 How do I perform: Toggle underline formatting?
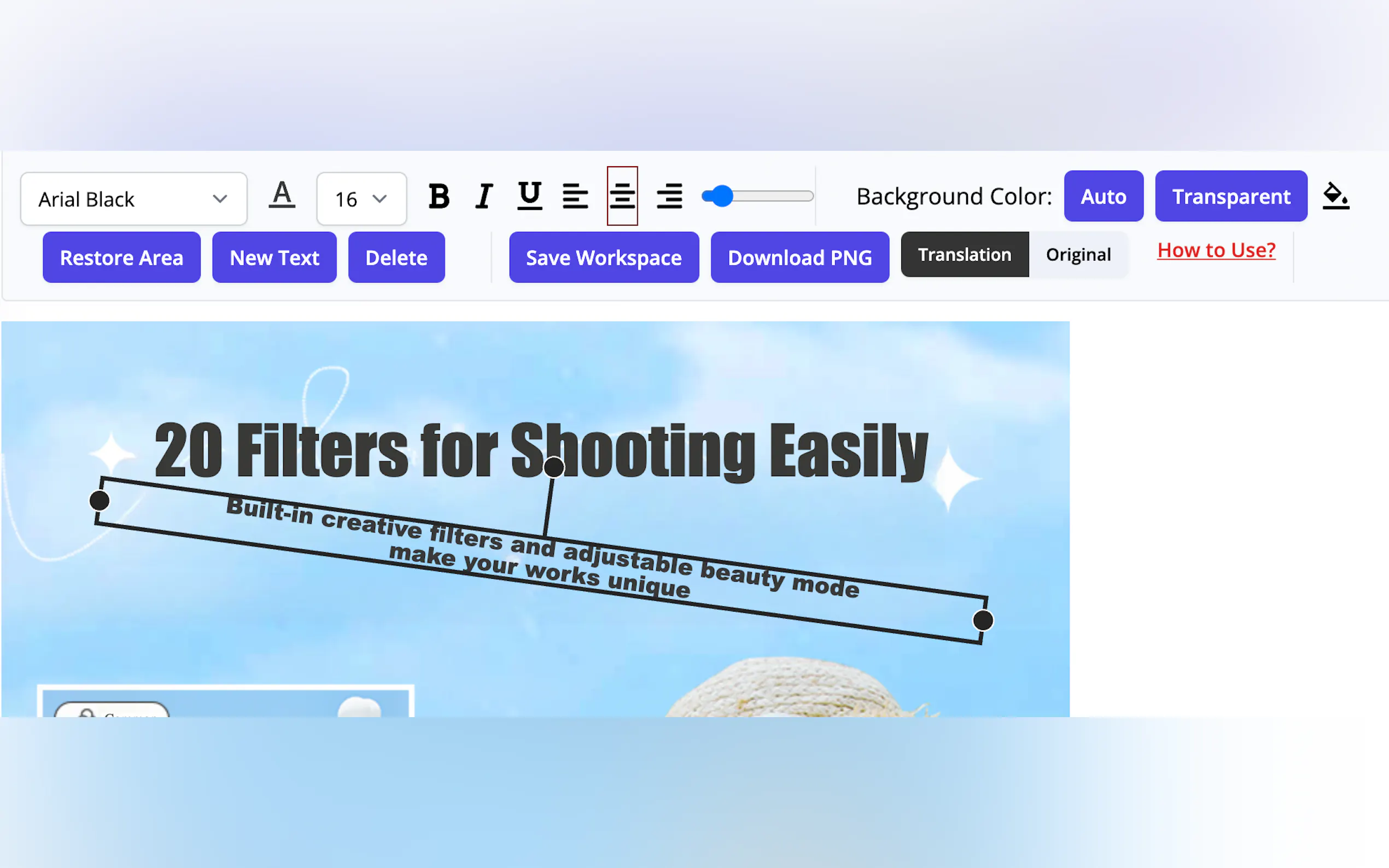(529, 197)
